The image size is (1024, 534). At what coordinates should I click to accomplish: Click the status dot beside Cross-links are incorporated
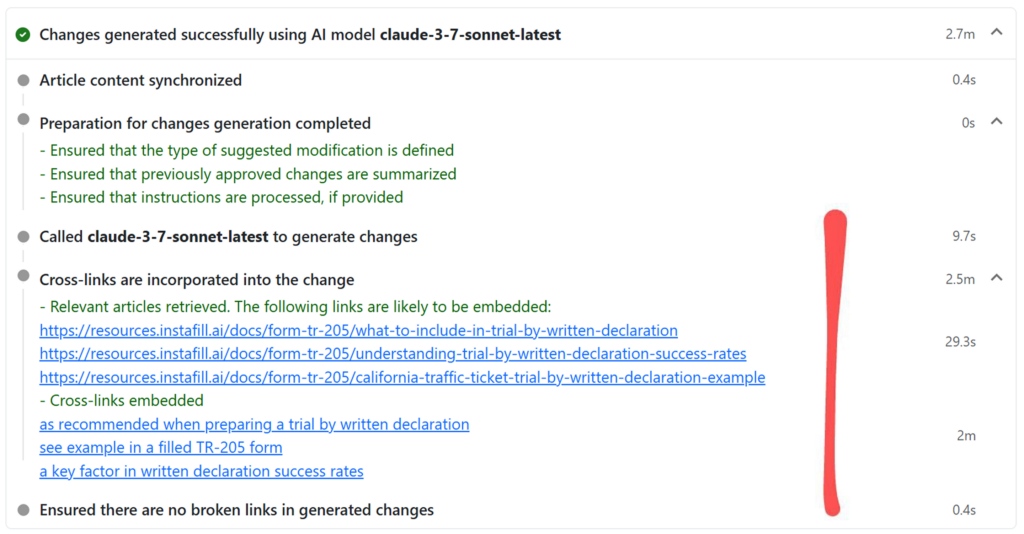click(24, 275)
